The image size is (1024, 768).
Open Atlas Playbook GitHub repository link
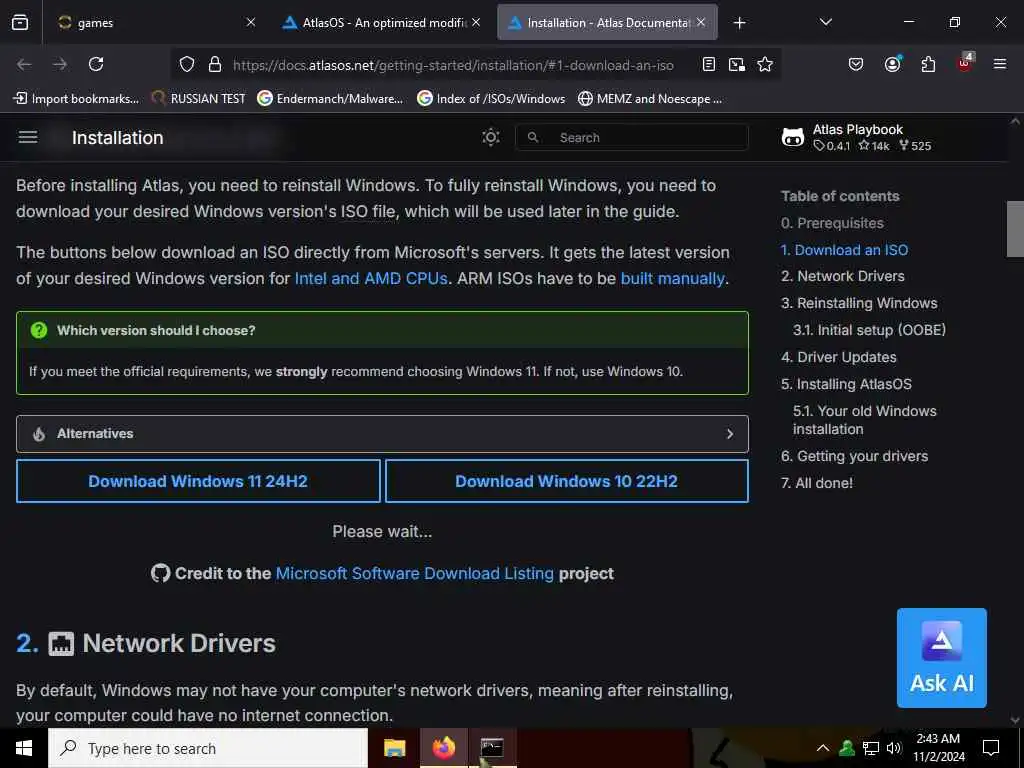(x=857, y=137)
